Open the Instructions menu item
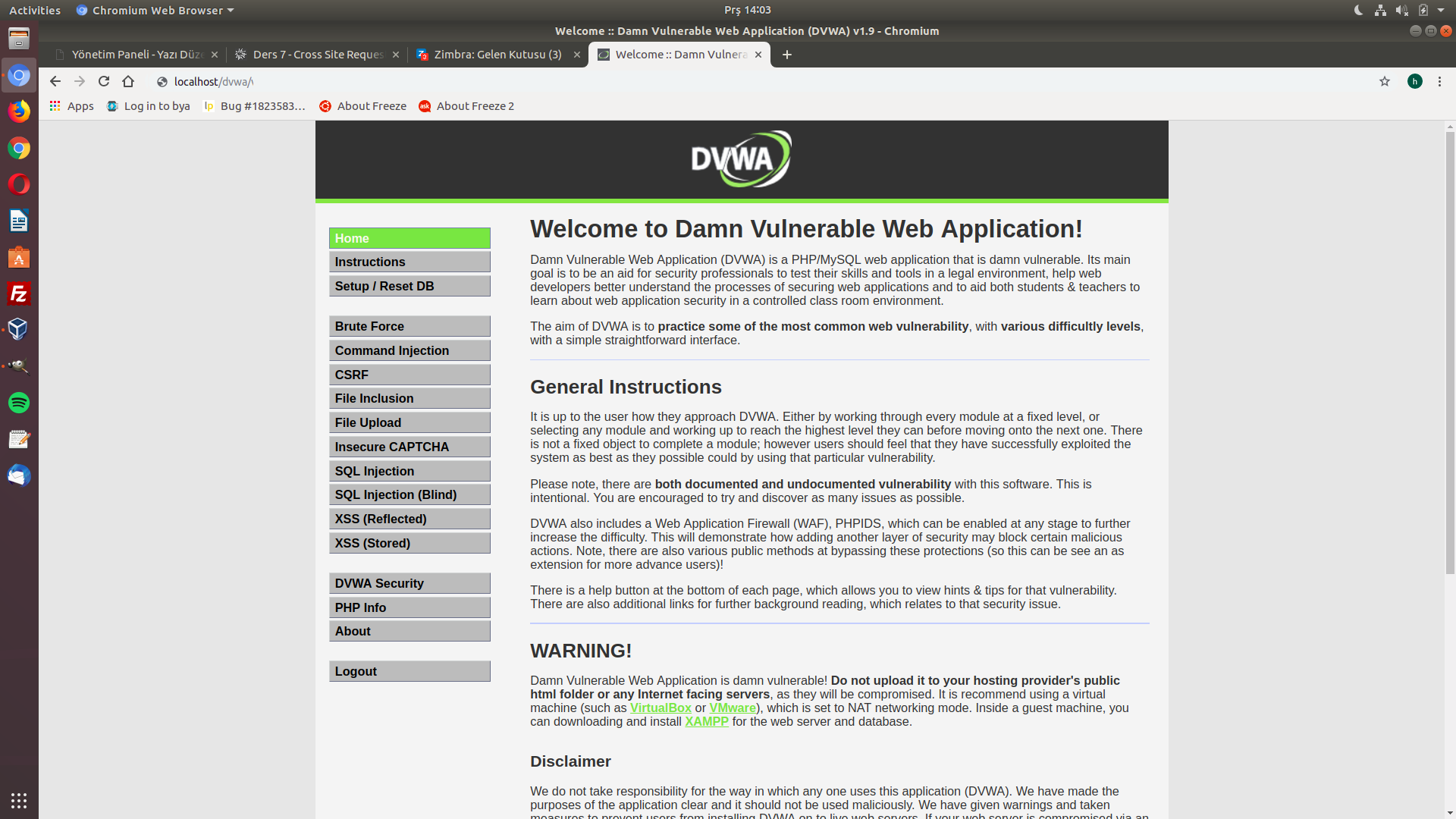Viewport: 1456px width, 819px height. pyautogui.click(x=409, y=262)
